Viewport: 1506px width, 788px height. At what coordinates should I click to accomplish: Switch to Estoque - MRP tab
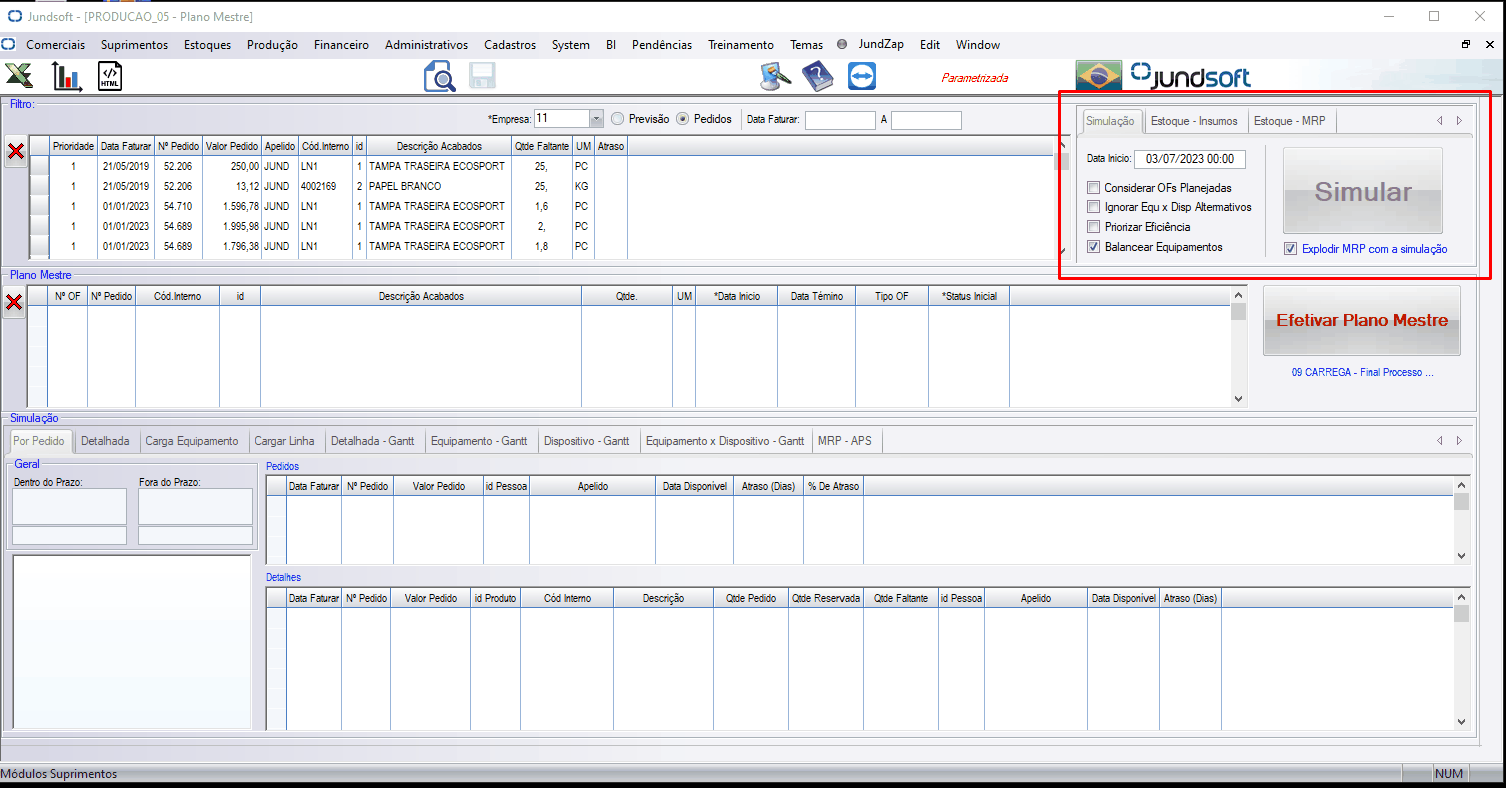1290,121
